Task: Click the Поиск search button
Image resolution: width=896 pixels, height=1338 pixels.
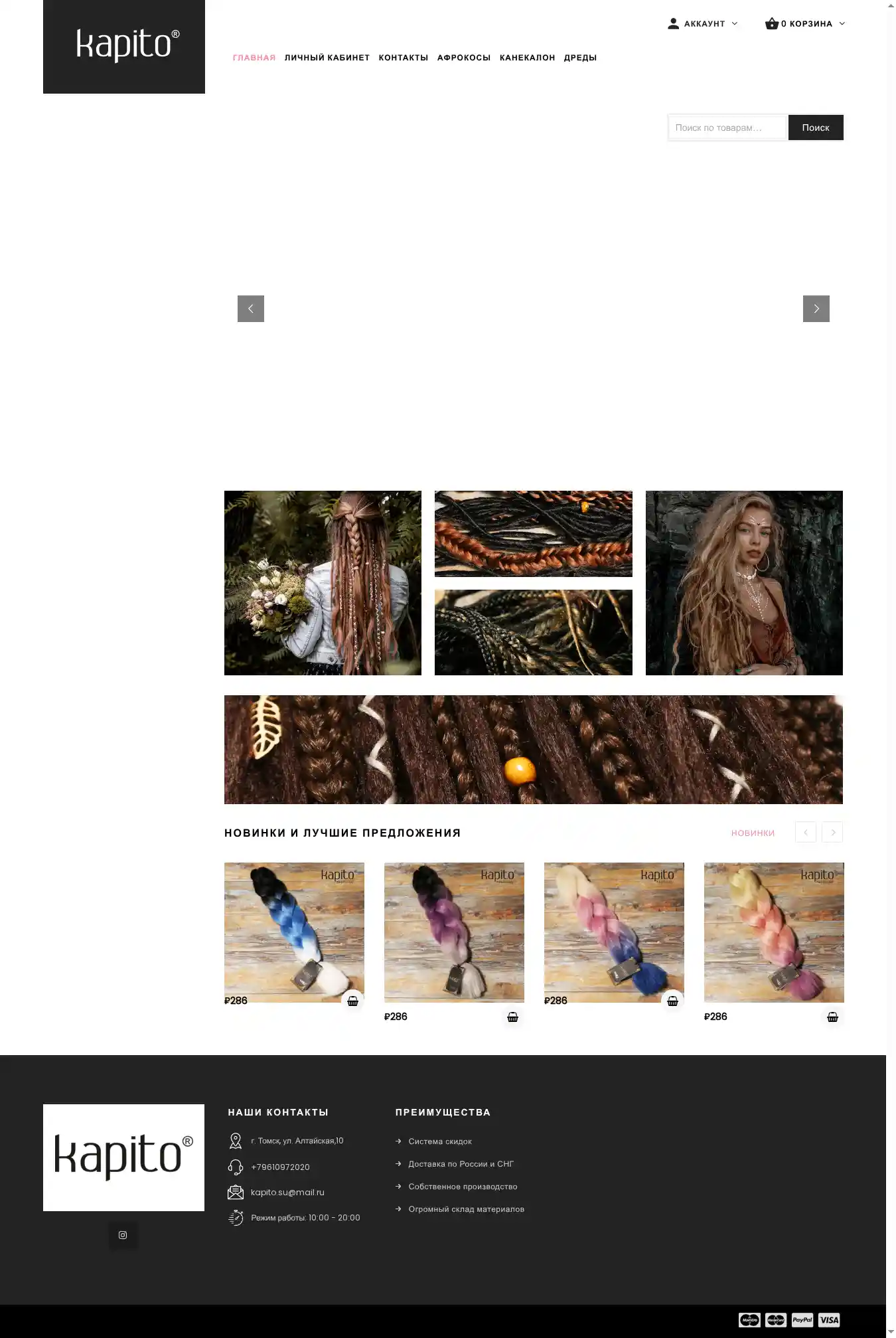Action: [816, 127]
